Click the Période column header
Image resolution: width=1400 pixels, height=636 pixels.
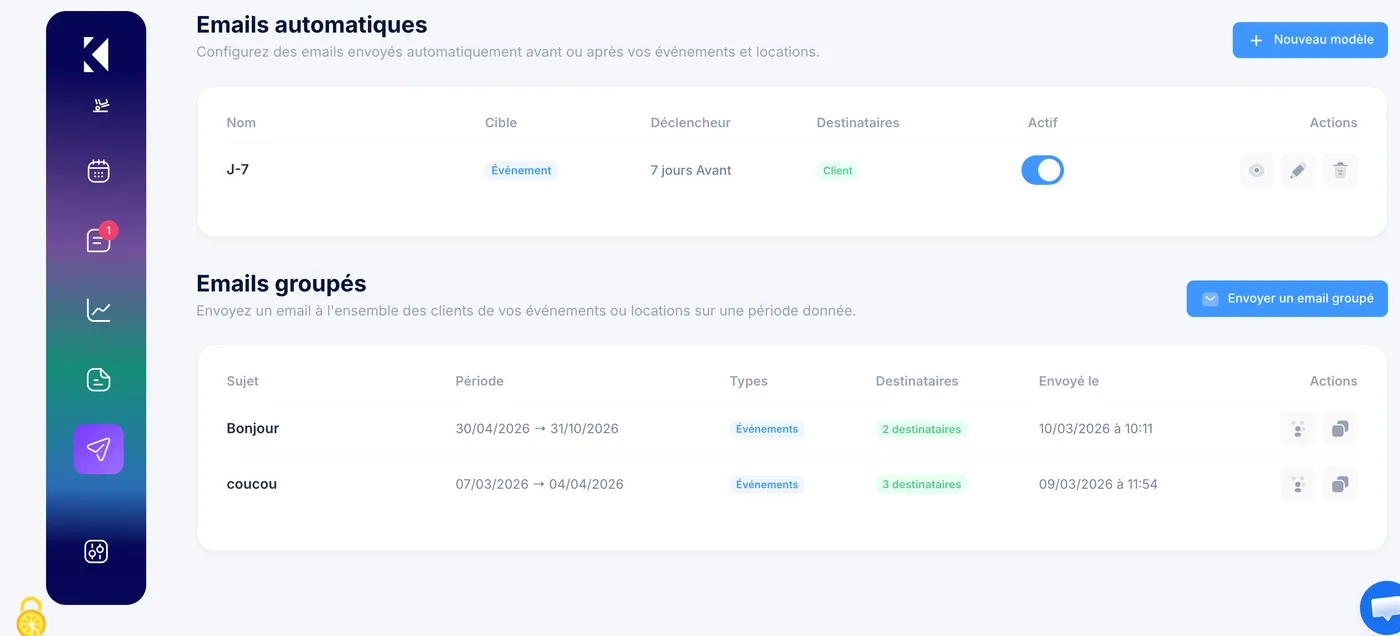coord(479,381)
